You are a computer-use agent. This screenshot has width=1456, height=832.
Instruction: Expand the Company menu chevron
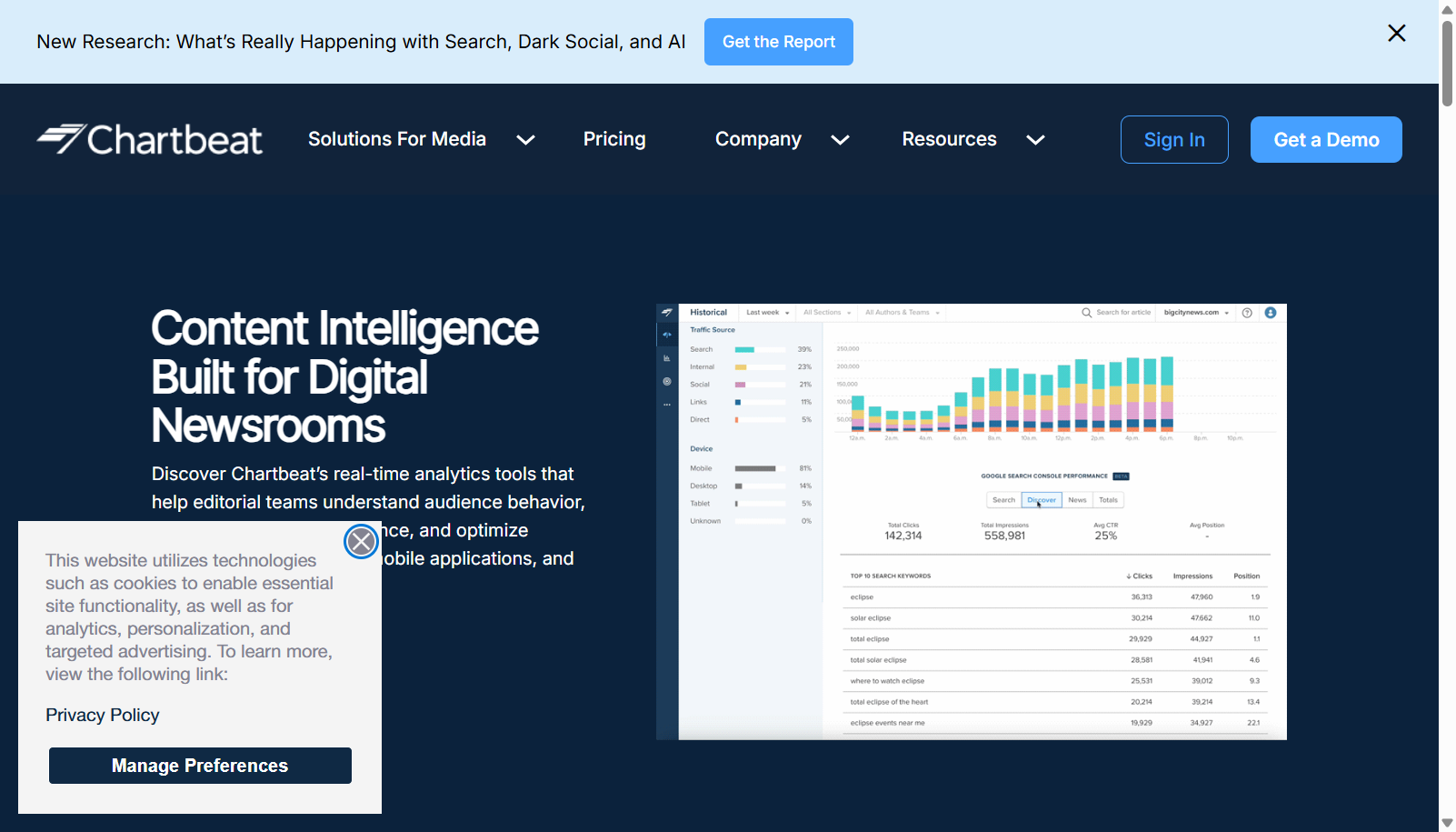[841, 140]
